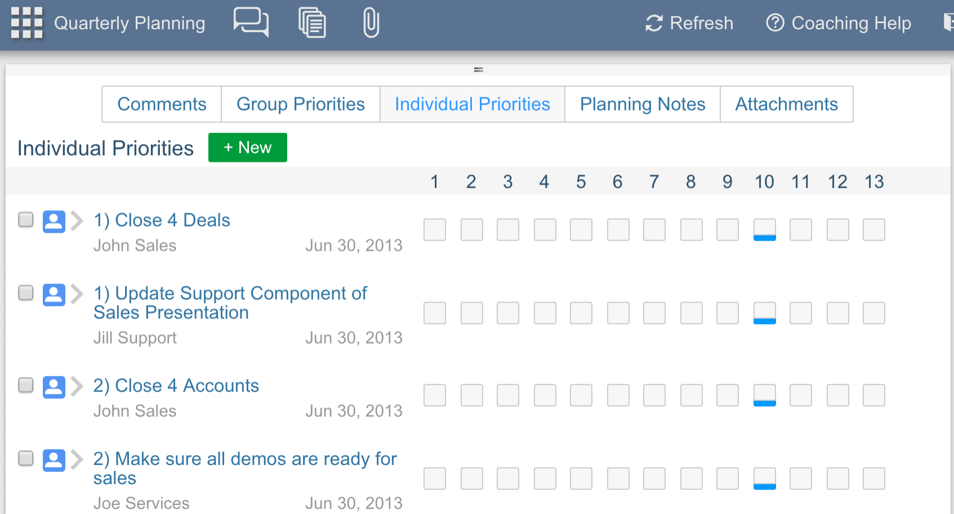
Task: Open the apps grid menu icon
Action: (x=27, y=23)
